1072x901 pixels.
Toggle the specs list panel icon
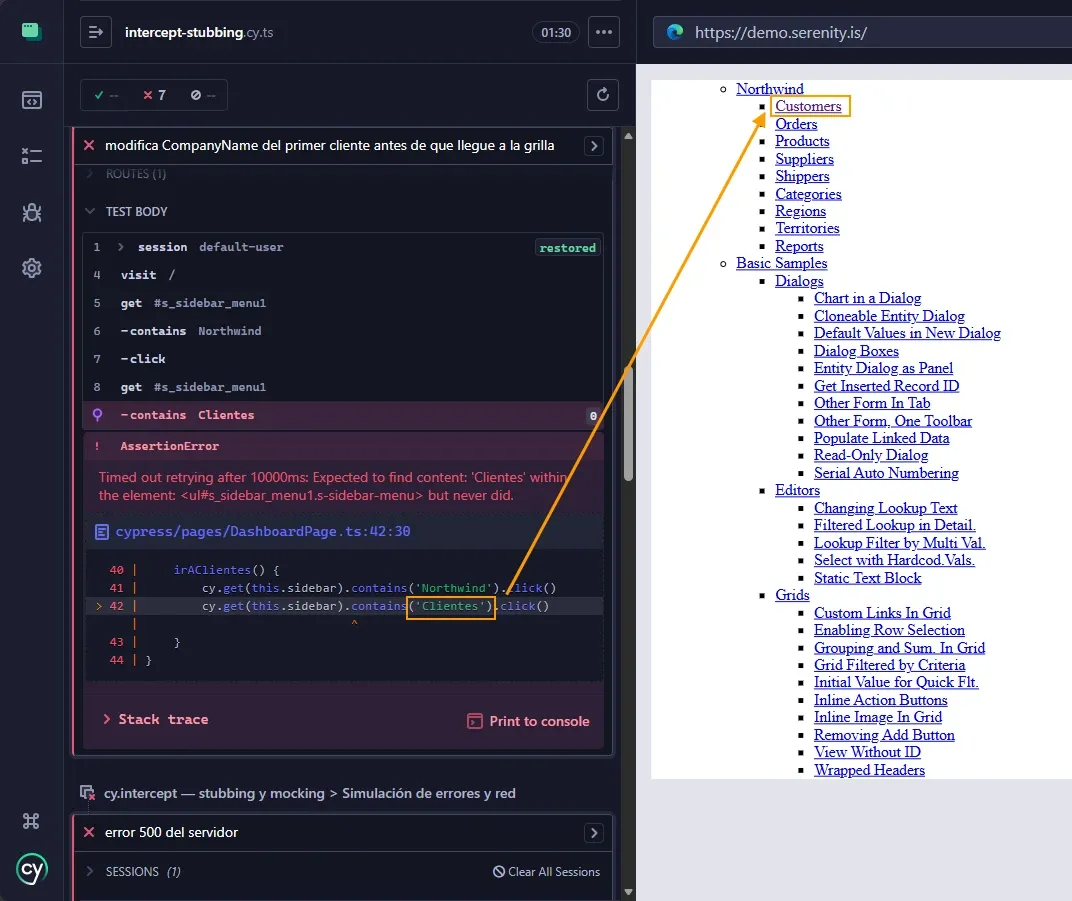(x=96, y=32)
